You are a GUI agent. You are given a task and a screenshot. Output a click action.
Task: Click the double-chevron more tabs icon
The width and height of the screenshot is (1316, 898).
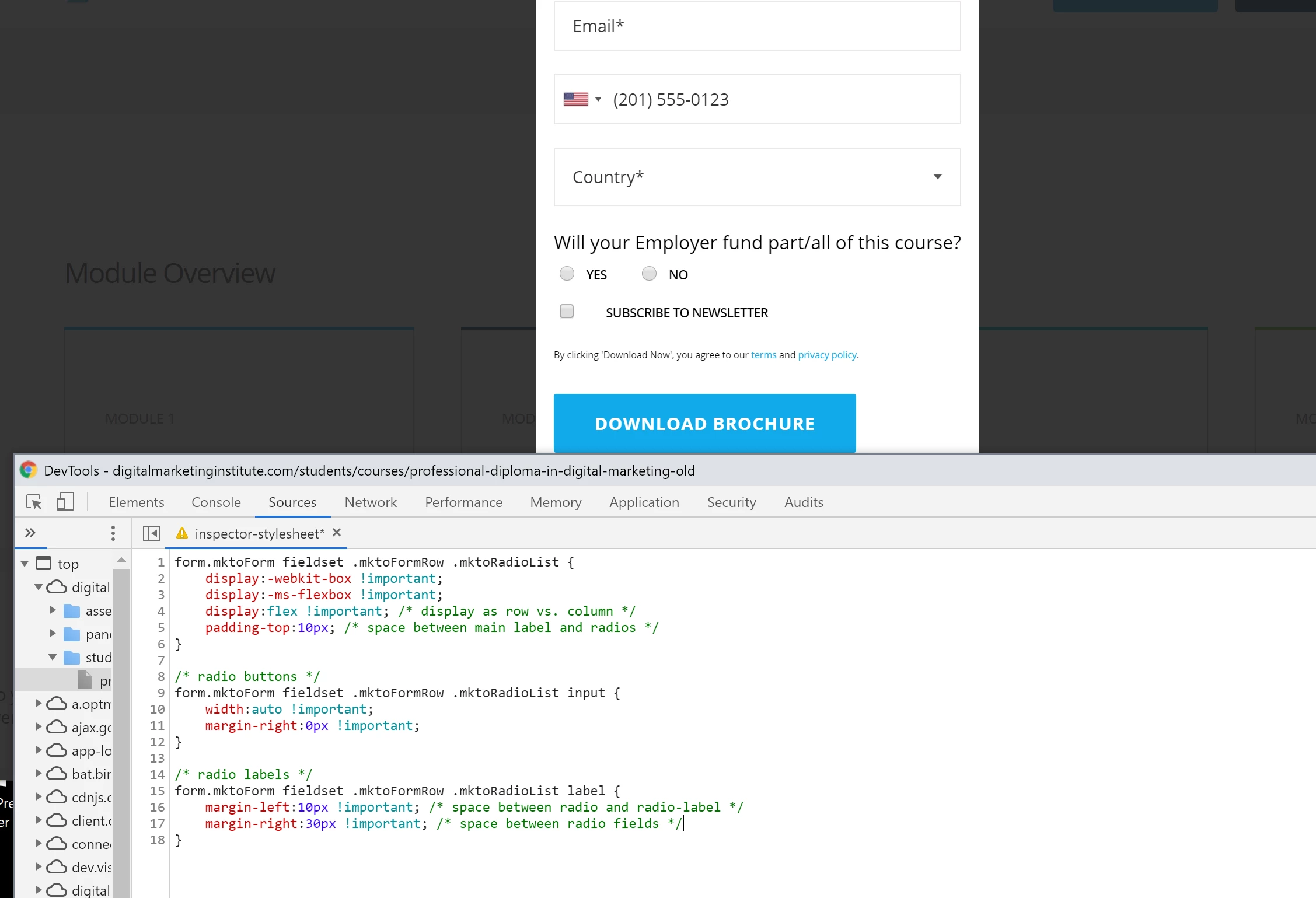(x=30, y=533)
